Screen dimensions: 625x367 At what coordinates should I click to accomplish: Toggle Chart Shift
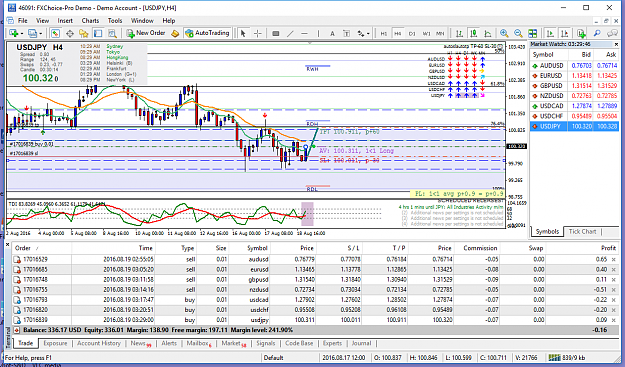click(x=564, y=33)
